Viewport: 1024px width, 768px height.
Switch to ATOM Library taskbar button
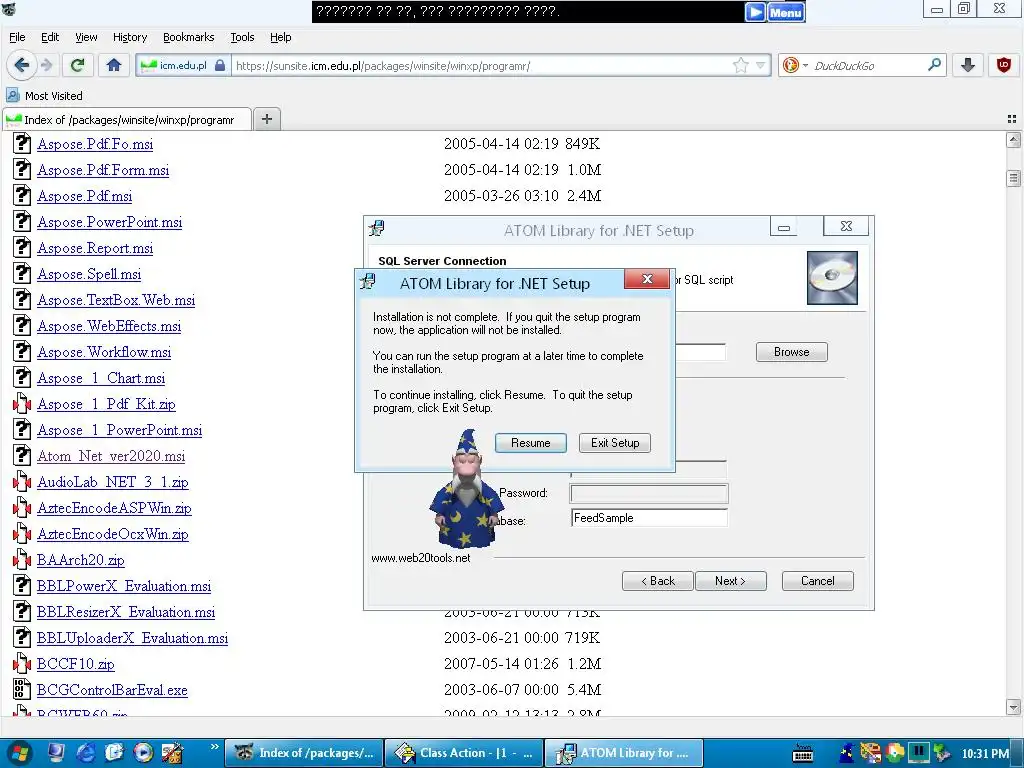point(624,753)
